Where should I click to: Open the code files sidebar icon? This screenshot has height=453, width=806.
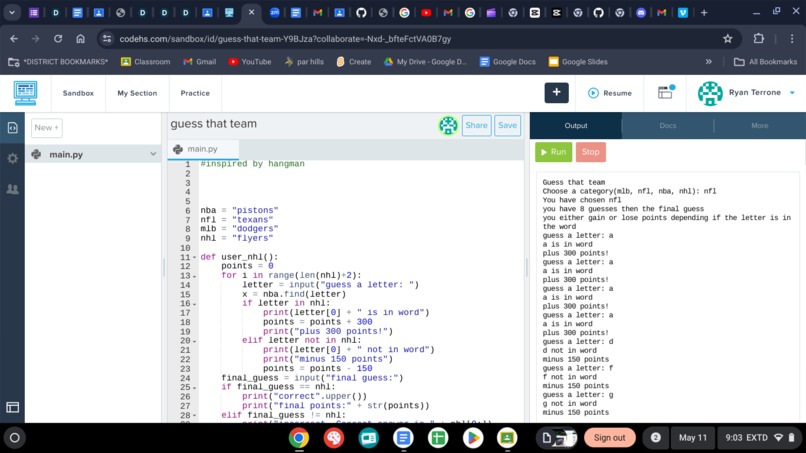(12, 128)
